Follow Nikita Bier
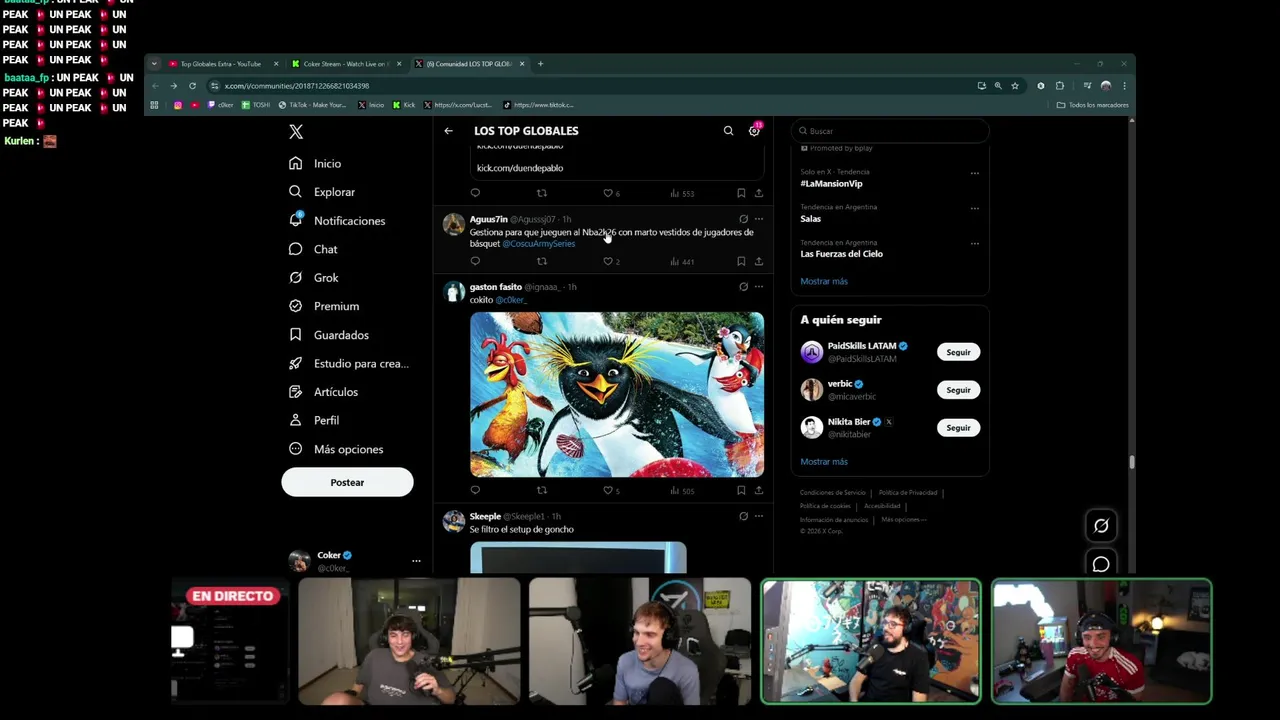 (x=958, y=428)
